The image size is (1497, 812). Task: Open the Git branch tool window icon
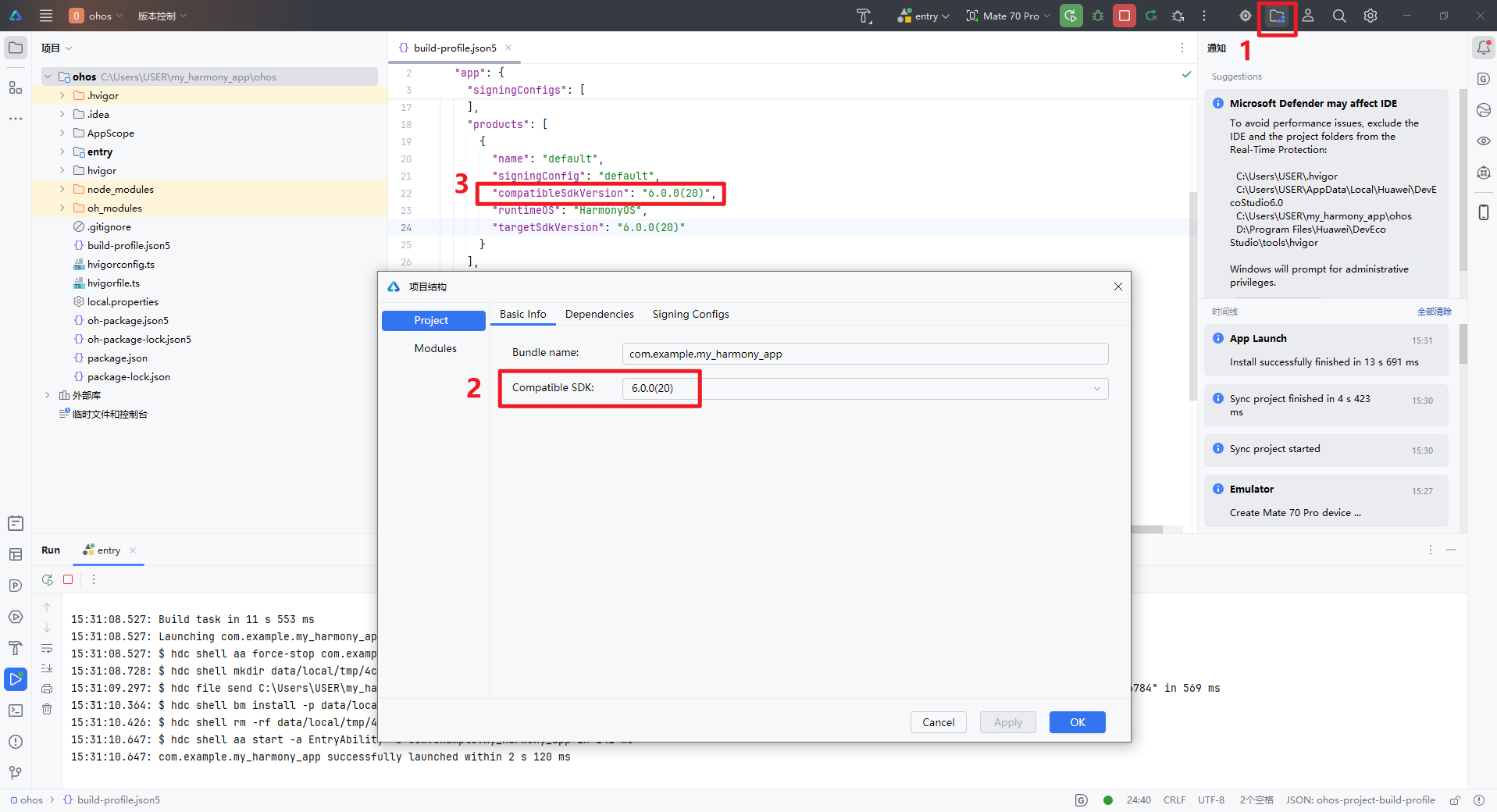point(16,773)
